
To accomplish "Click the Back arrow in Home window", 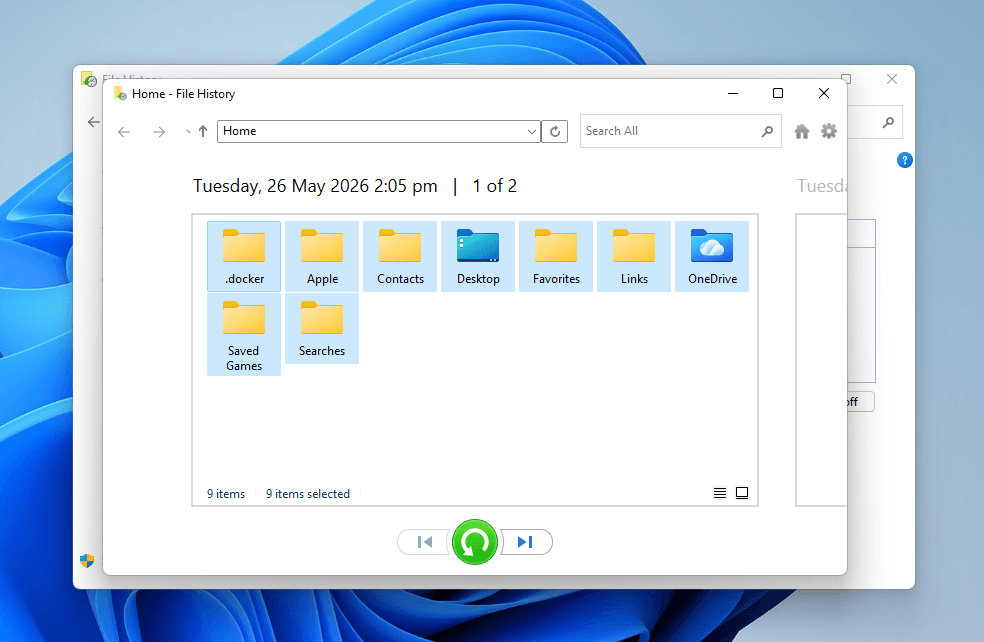I will pos(124,132).
